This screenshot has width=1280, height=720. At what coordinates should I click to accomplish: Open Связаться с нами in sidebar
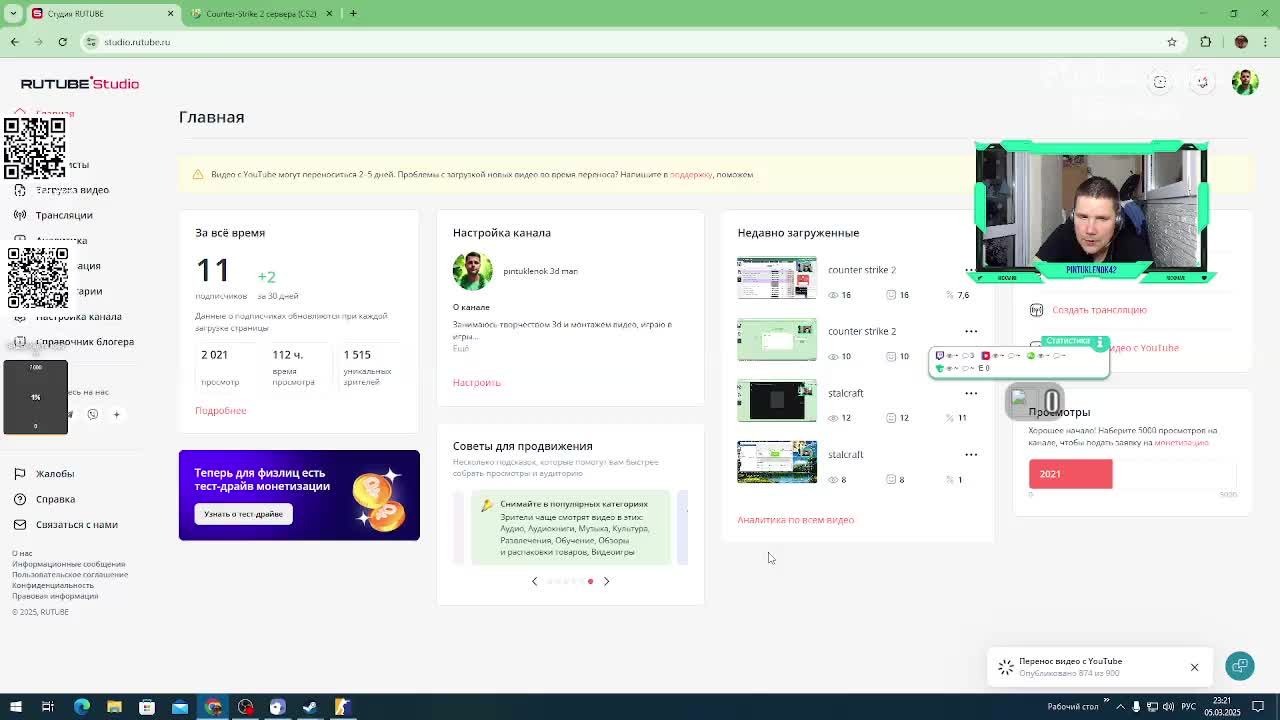pyautogui.click(x=77, y=525)
